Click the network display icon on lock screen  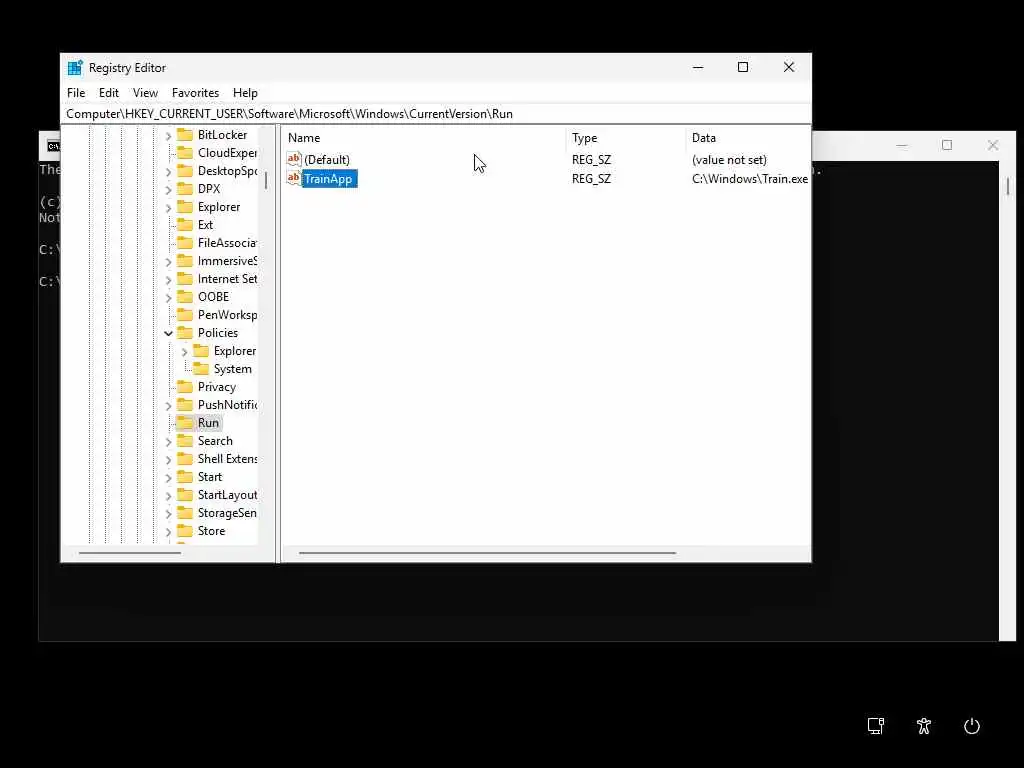[876, 726]
